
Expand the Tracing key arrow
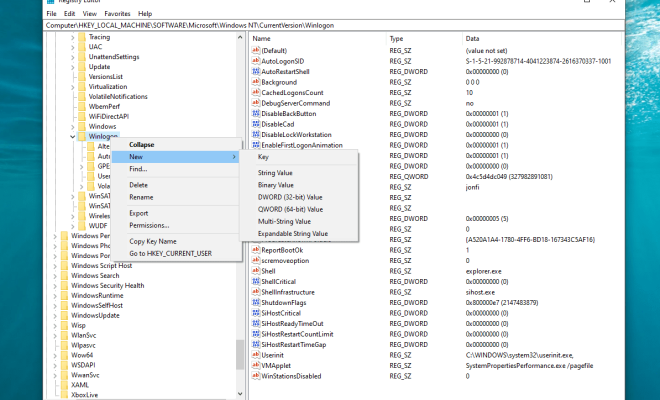click(72, 37)
